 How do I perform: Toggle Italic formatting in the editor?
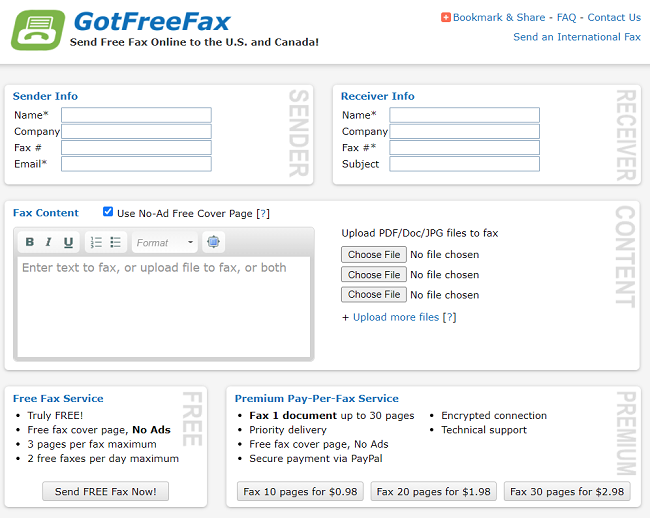point(49,242)
